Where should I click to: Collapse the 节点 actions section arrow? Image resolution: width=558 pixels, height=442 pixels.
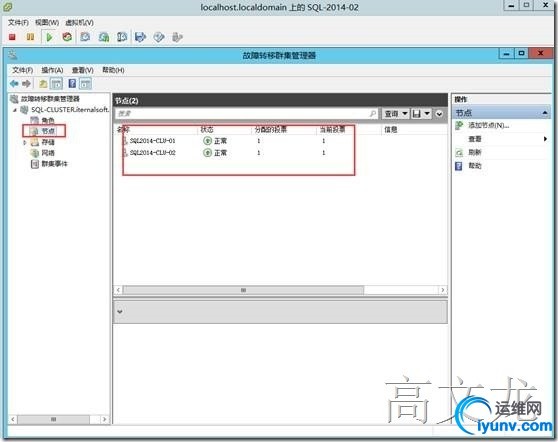[x=545, y=113]
